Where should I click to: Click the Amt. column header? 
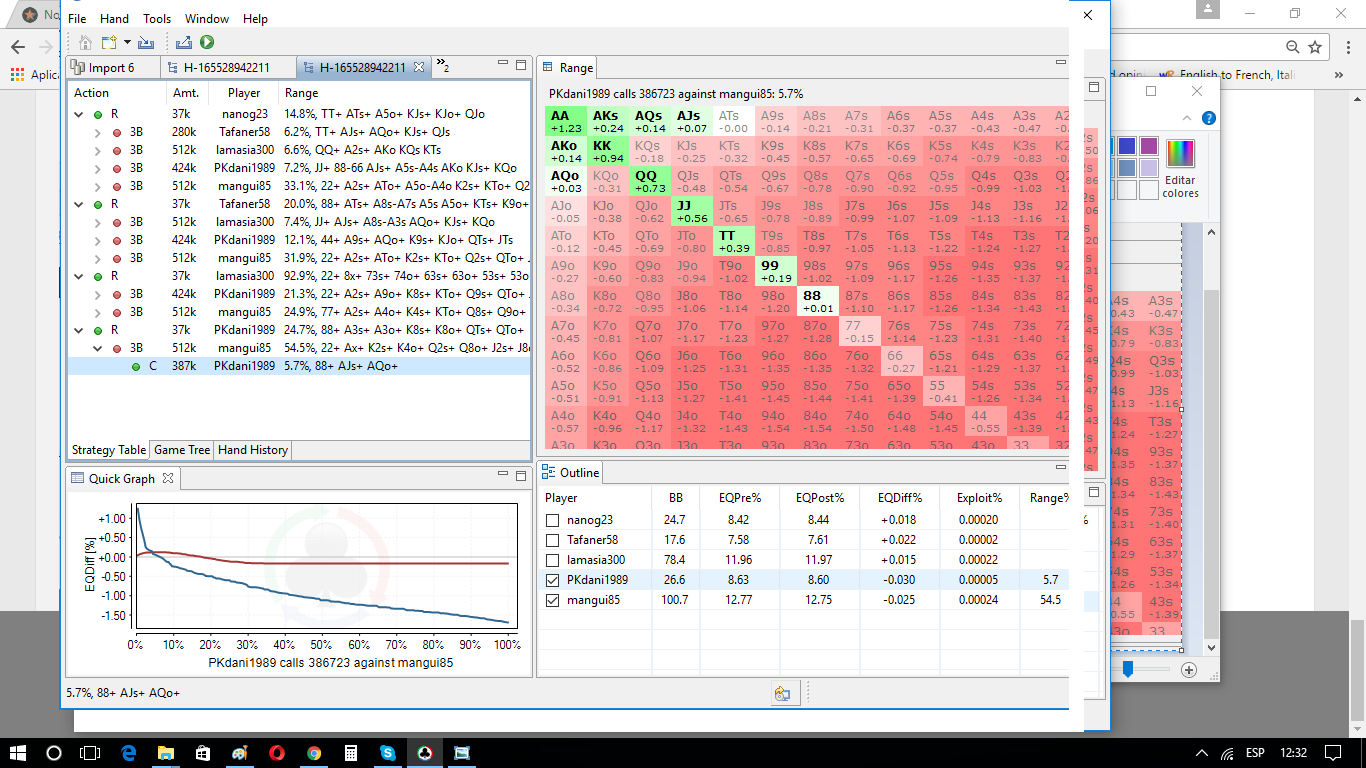(x=186, y=93)
